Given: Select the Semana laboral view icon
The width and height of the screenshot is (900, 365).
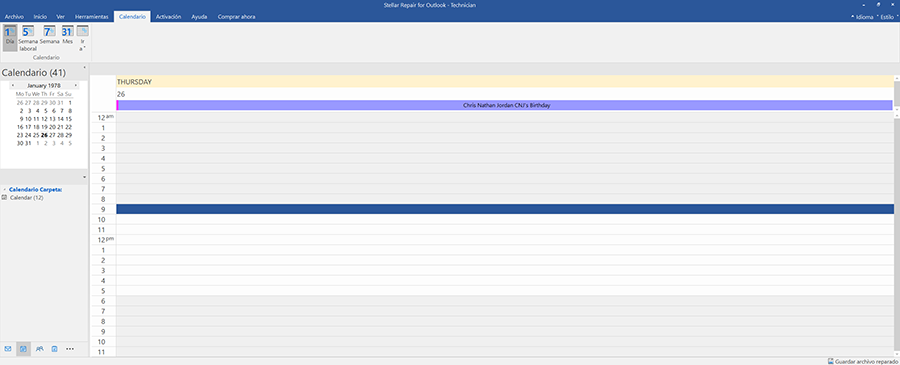Looking at the screenshot, I should point(28,32).
